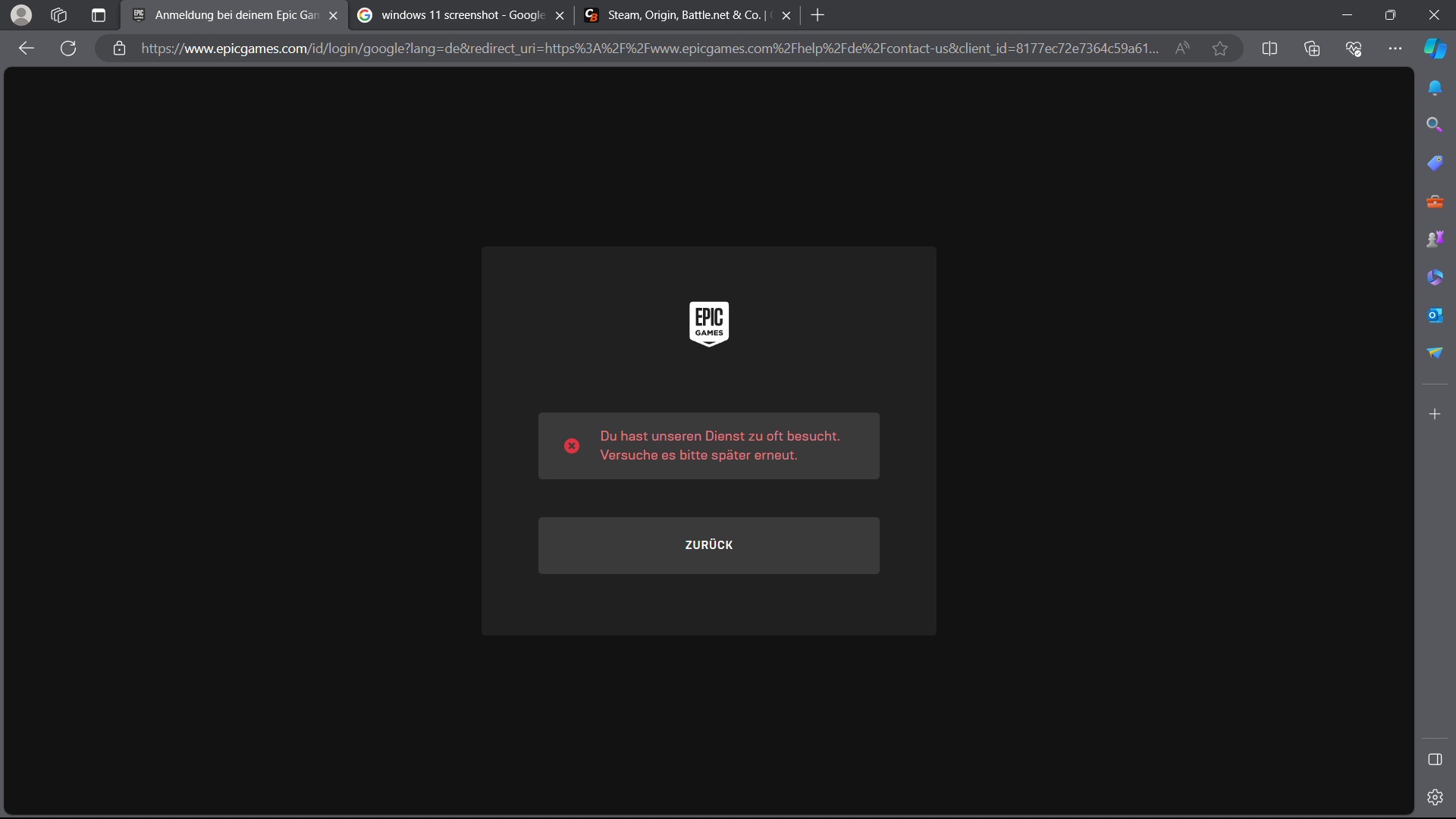1456x819 pixels.
Task: Close the Epic Games login tab
Action: pyautogui.click(x=333, y=15)
